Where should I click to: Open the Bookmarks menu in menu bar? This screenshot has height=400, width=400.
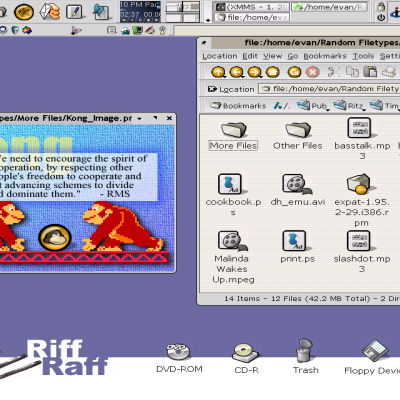click(x=325, y=56)
